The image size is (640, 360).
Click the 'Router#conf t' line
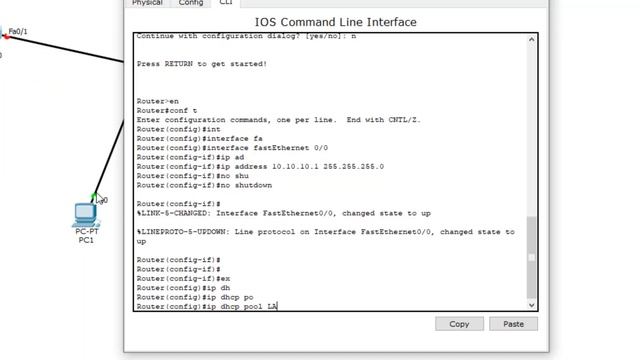coord(167,111)
